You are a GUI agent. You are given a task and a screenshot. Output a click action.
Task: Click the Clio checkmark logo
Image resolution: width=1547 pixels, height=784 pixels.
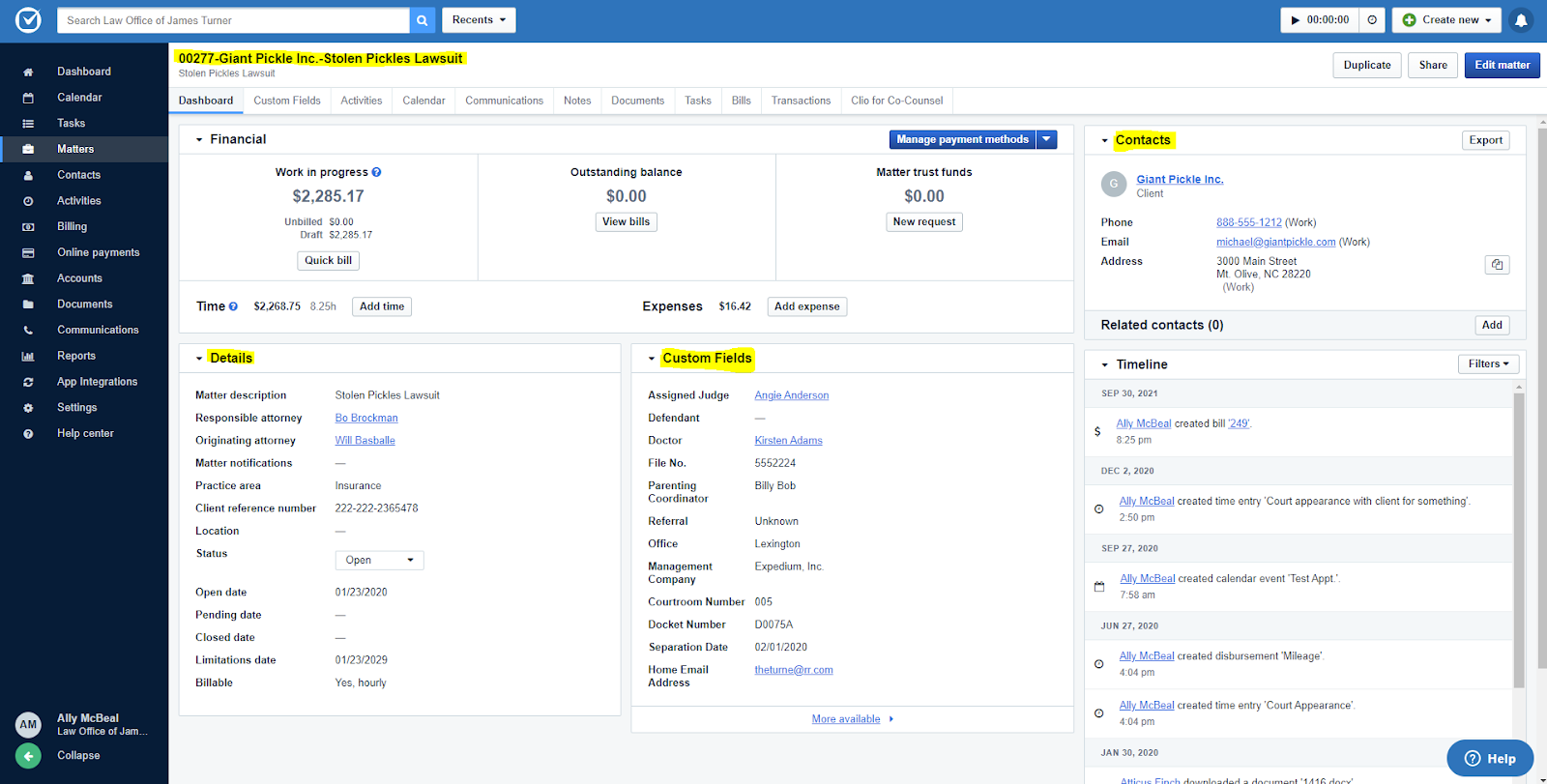click(x=29, y=20)
